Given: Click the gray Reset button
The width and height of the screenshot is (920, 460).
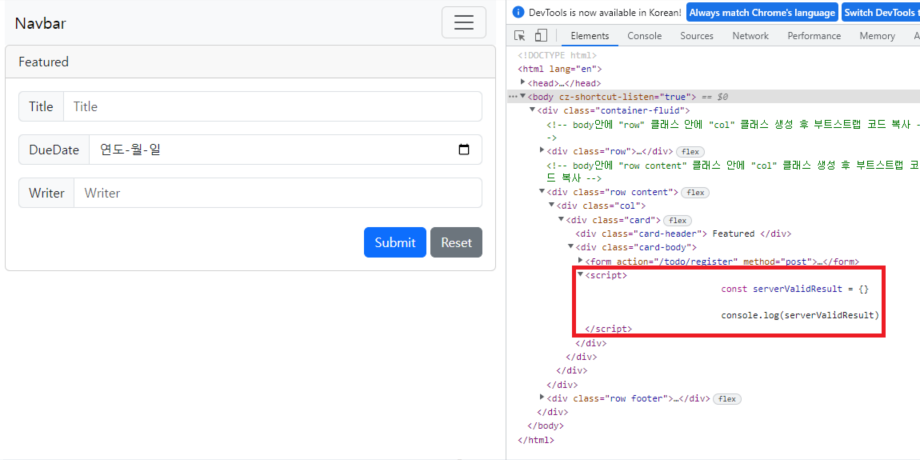Looking at the screenshot, I should point(456,242).
